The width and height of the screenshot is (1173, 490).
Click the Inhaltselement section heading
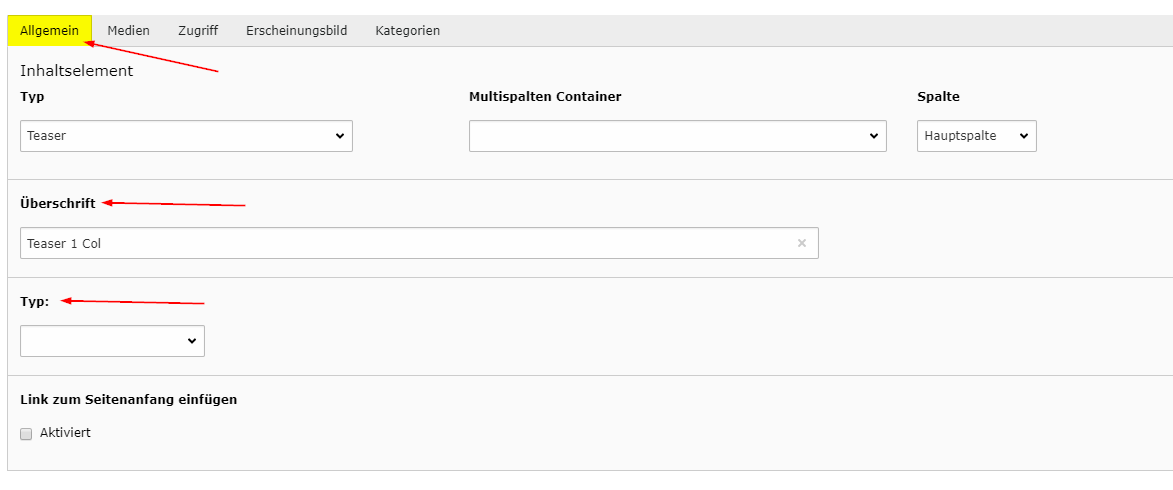click(x=76, y=71)
